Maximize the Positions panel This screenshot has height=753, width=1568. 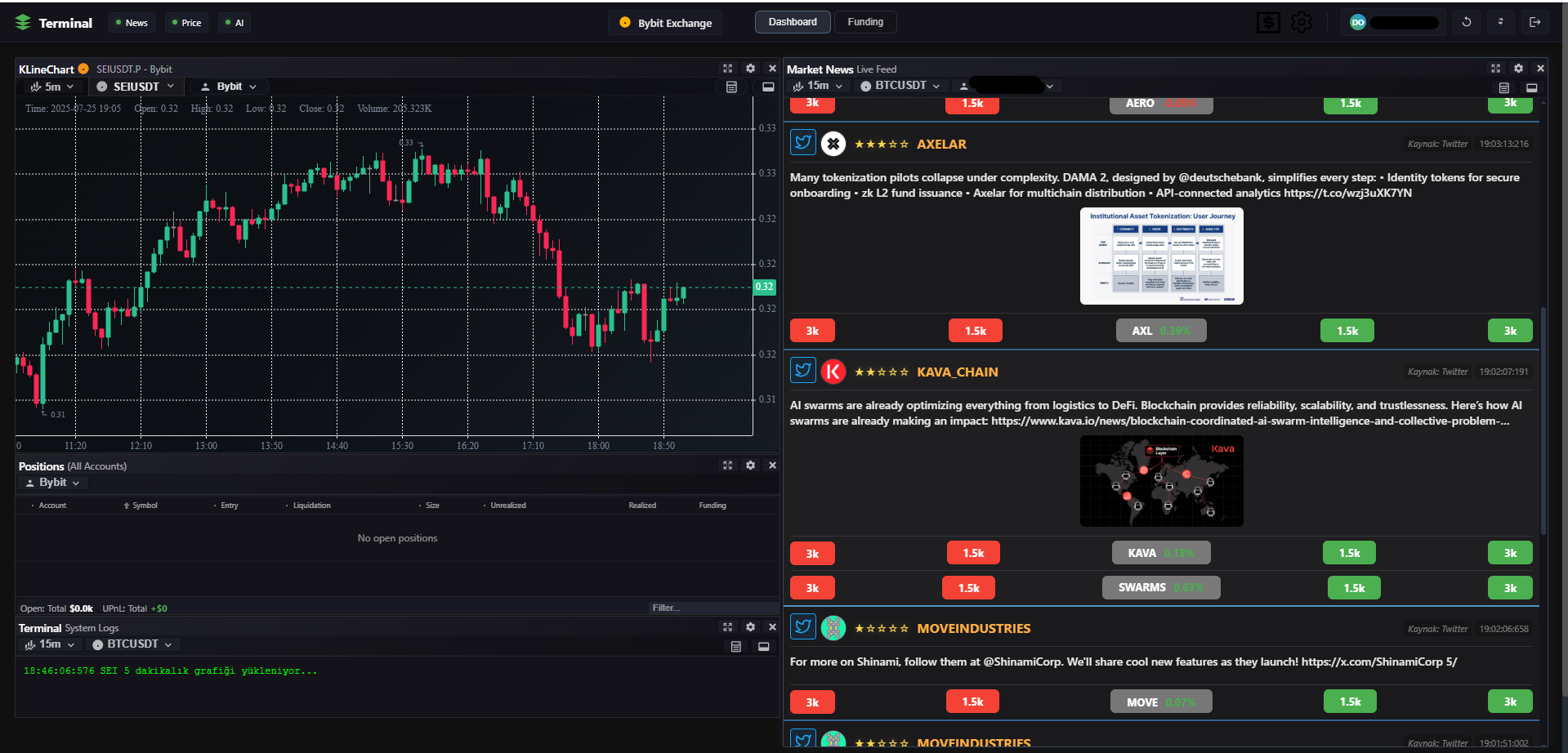(x=727, y=466)
